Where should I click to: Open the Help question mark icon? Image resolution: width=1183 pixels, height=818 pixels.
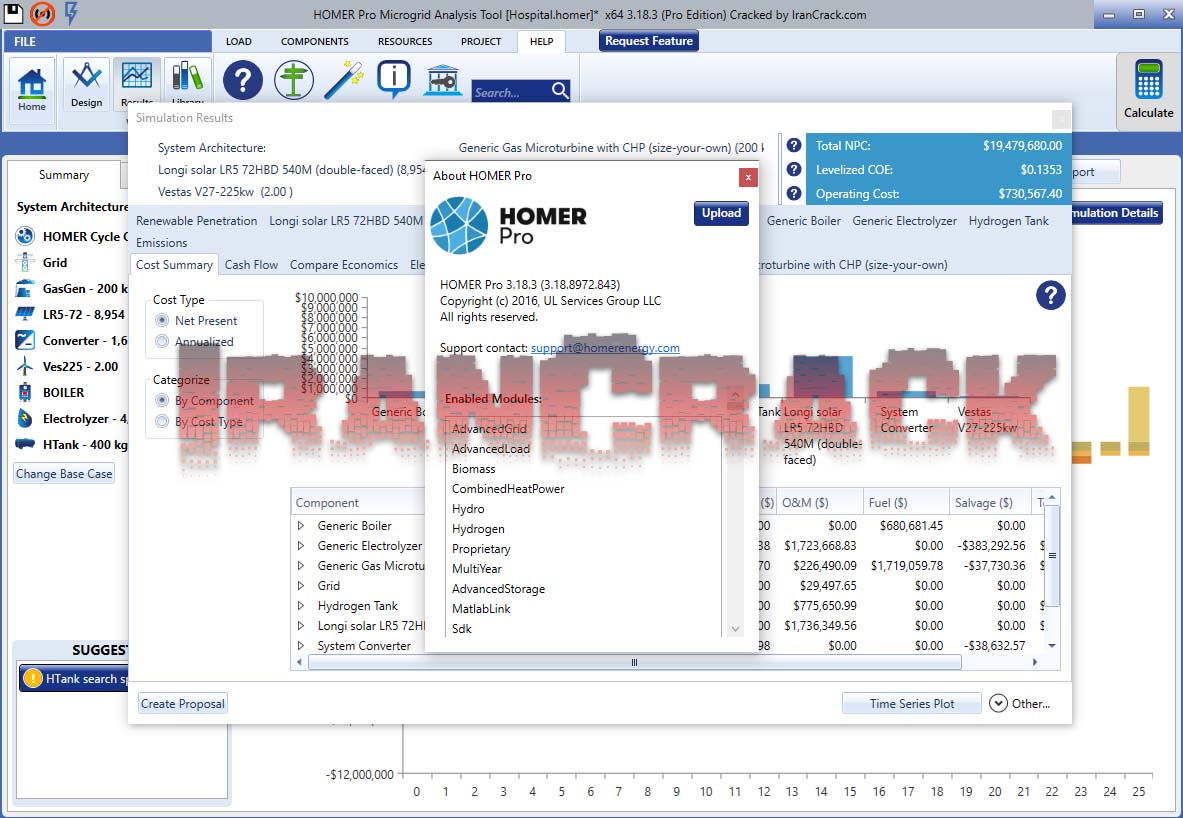242,80
